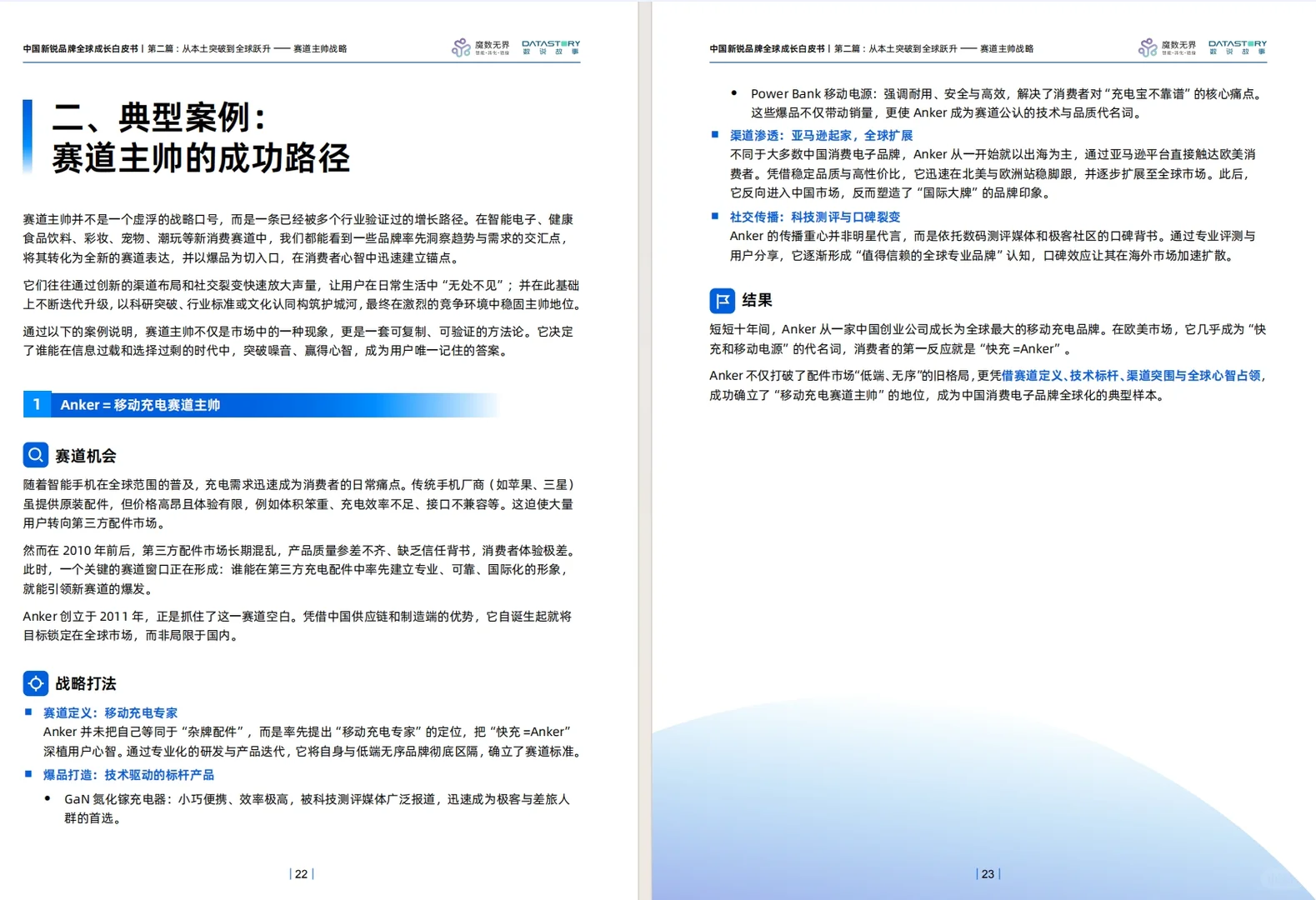Click the title line 赛道主帅的成功路径
The height and width of the screenshot is (900, 1316).
pos(201,158)
